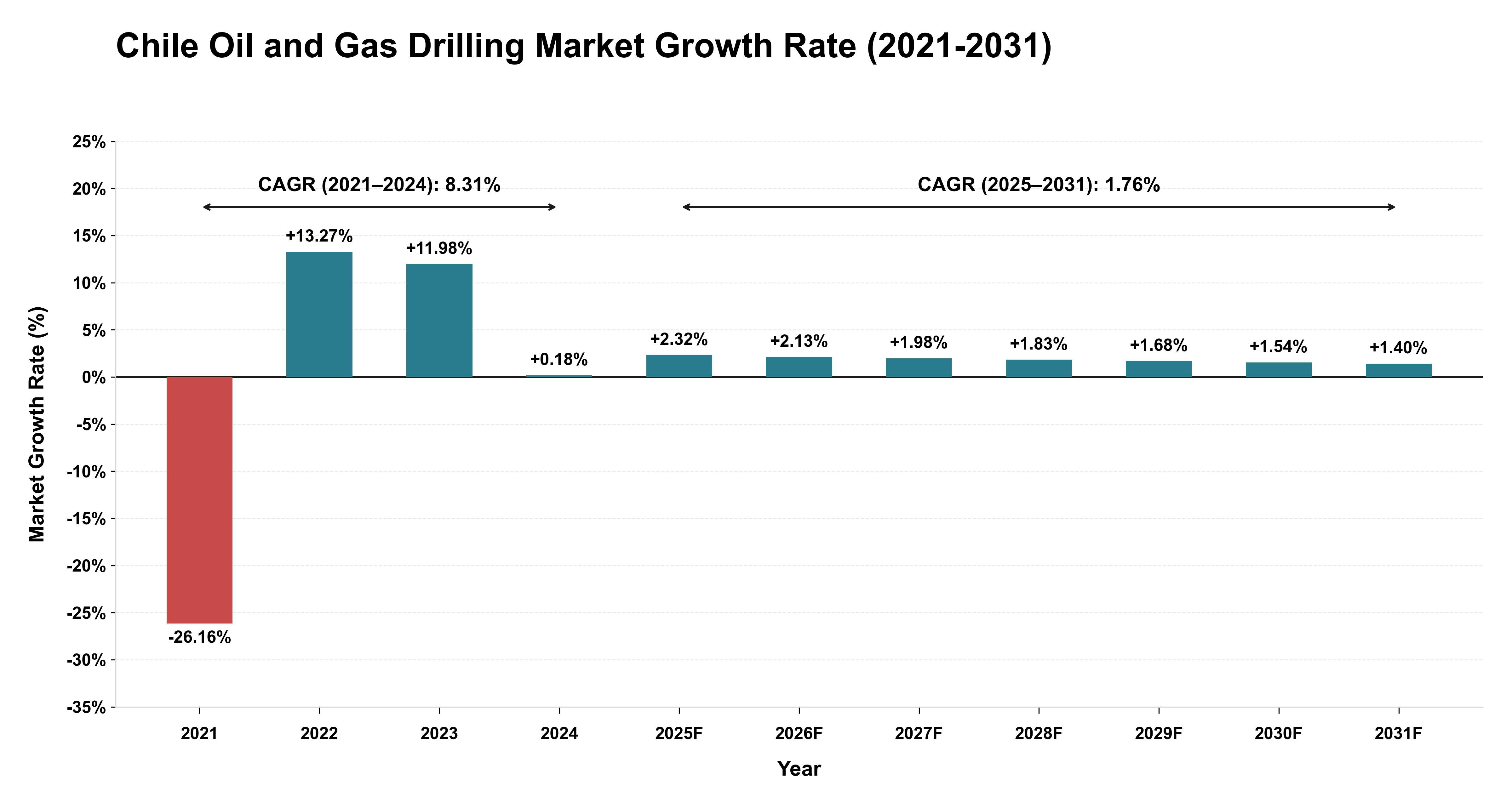Click the 0% y-axis tick label

pyautogui.click(x=94, y=378)
